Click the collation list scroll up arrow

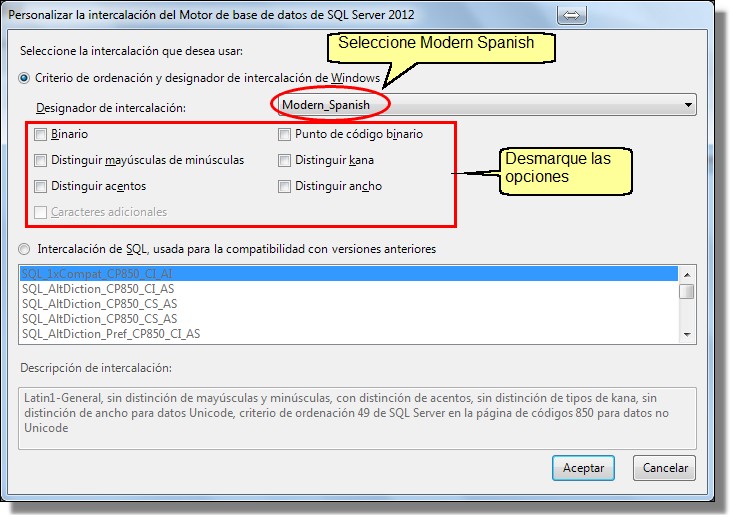pos(687,275)
